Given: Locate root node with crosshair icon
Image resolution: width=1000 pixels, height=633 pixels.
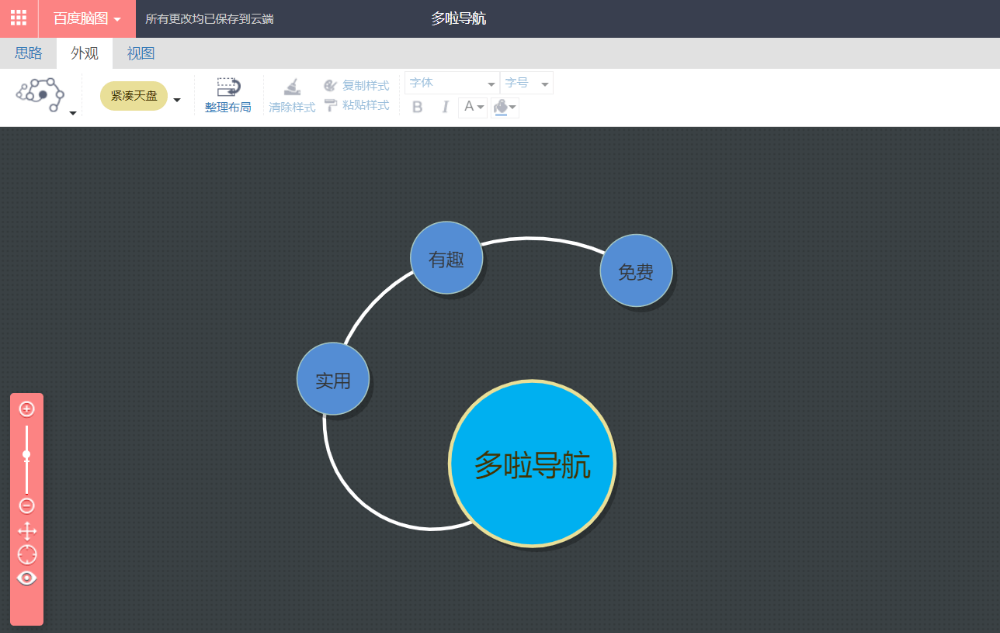Looking at the screenshot, I should point(27,554).
